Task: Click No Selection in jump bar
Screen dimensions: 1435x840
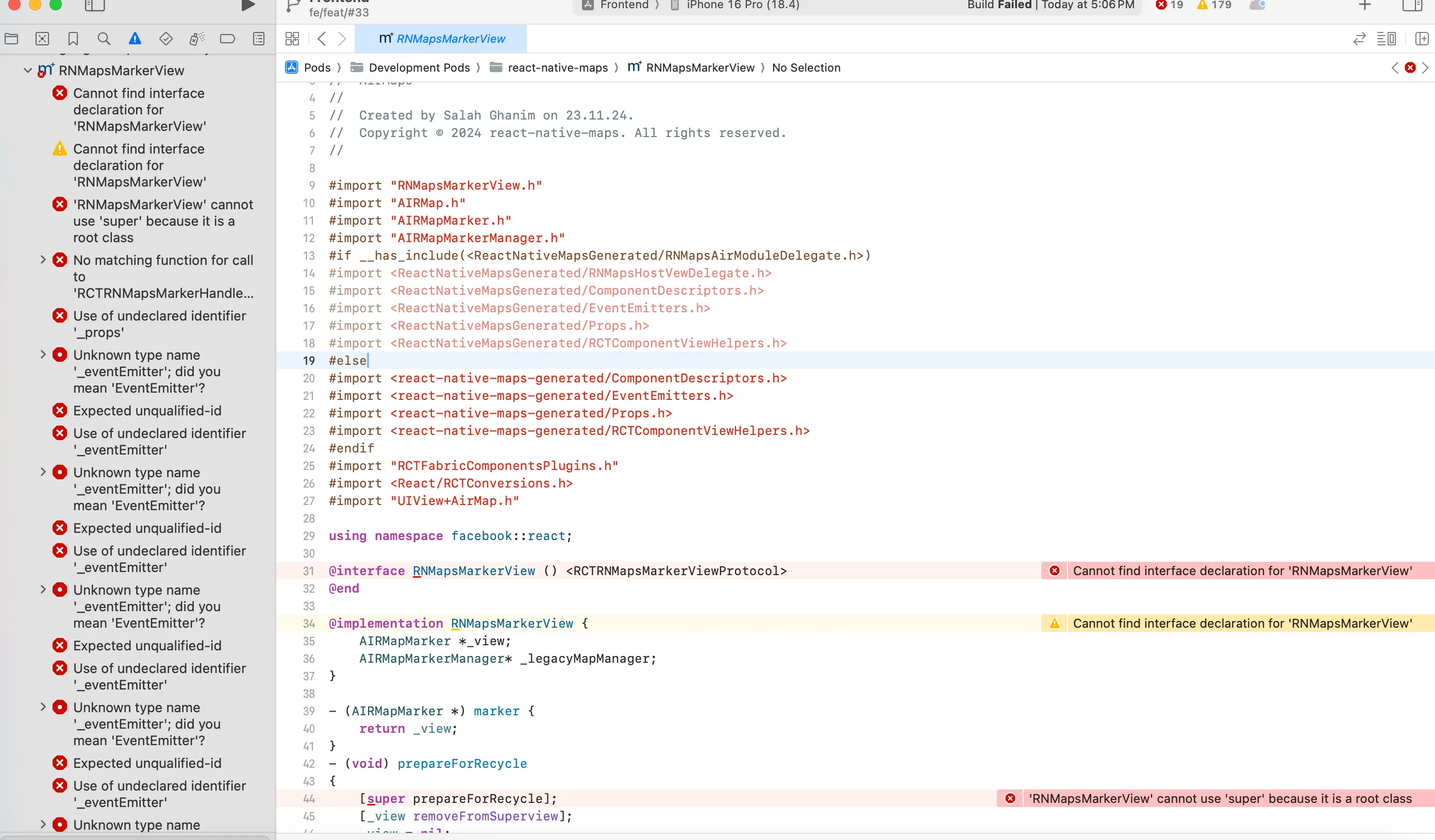Action: click(806, 68)
